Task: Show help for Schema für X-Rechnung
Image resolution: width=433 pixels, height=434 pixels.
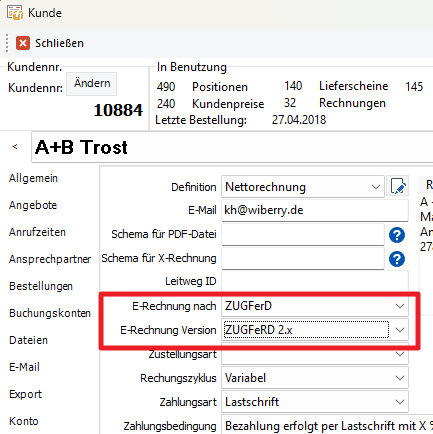Action: (x=397, y=259)
